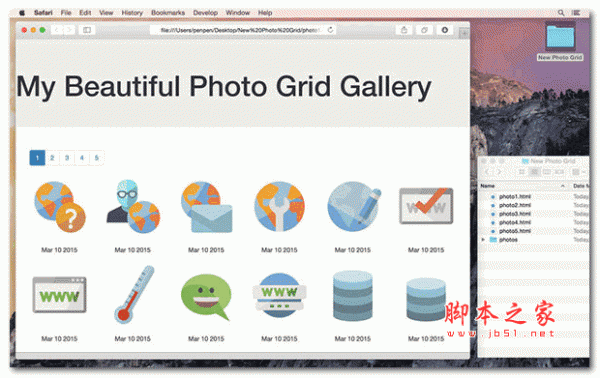Switch Finder to icon view

(522, 172)
